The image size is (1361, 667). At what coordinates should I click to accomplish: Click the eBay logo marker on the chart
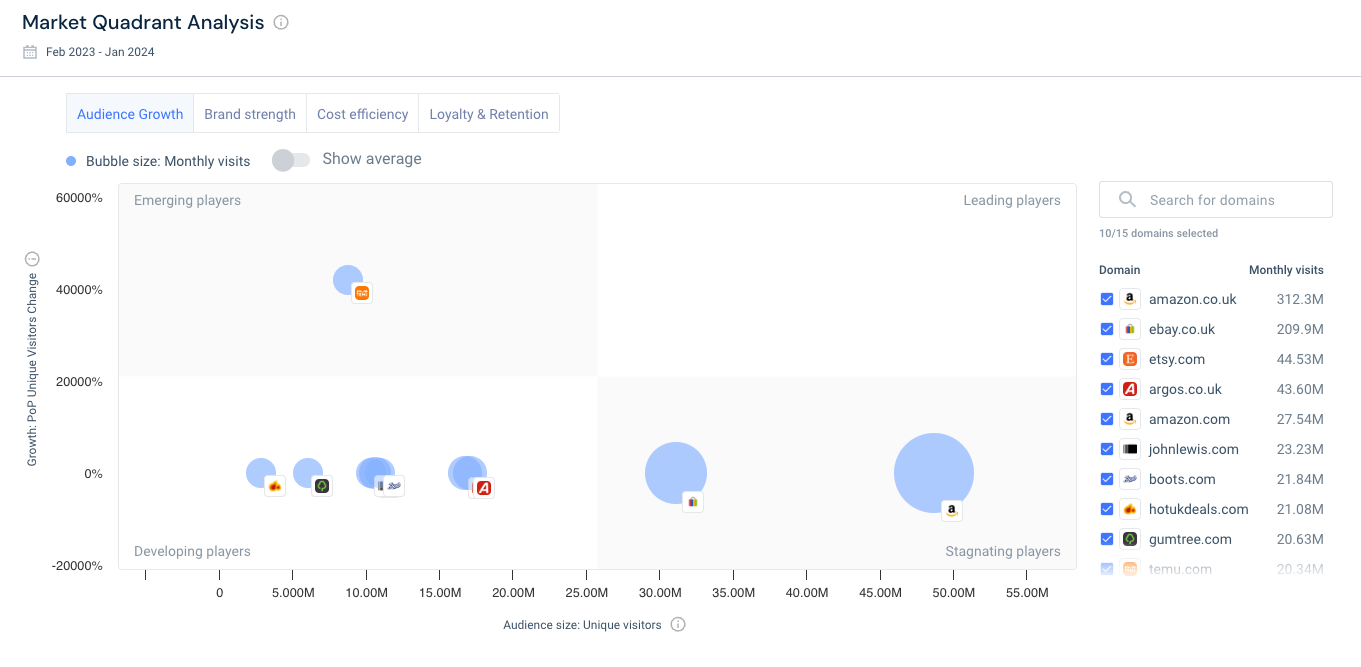[693, 501]
